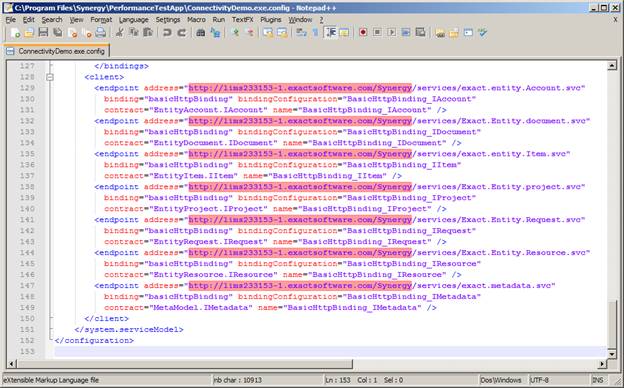Click the vertical scrollbar down arrow

click(x=612, y=353)
